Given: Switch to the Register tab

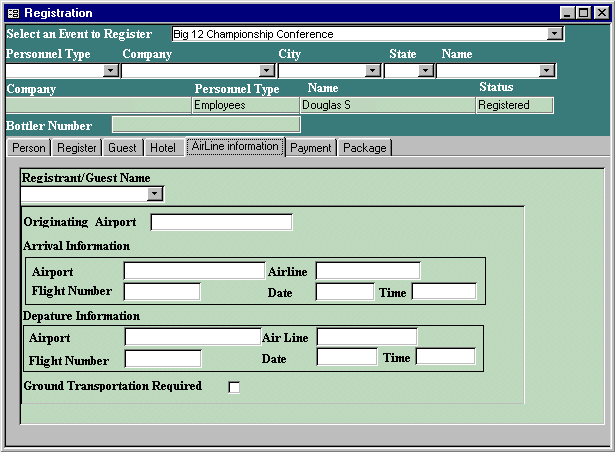Looking at the screenshot, I should point(76,148).
